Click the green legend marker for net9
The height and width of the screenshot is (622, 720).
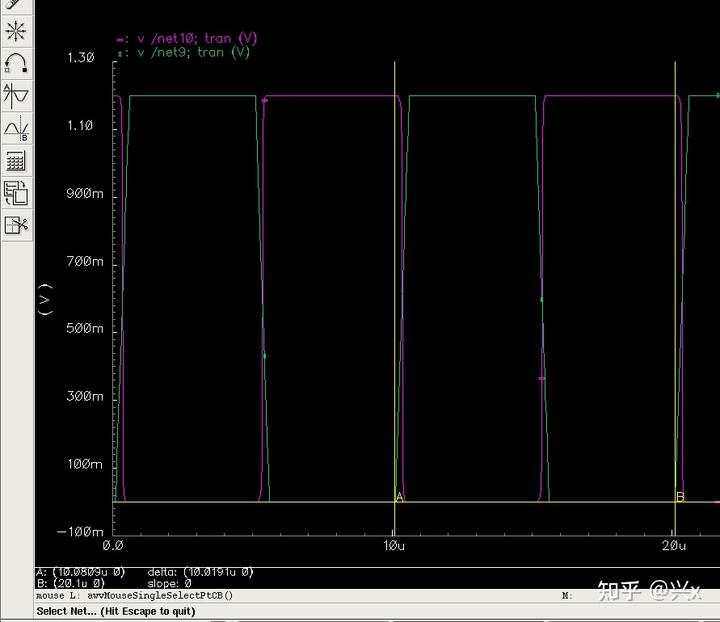tap(121, 54)
